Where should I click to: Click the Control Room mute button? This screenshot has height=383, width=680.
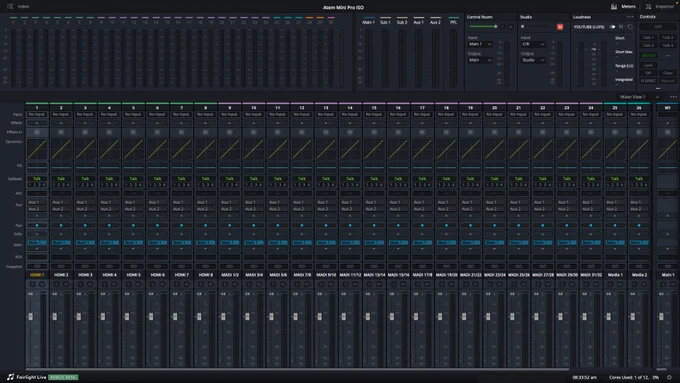click(511, 27)
